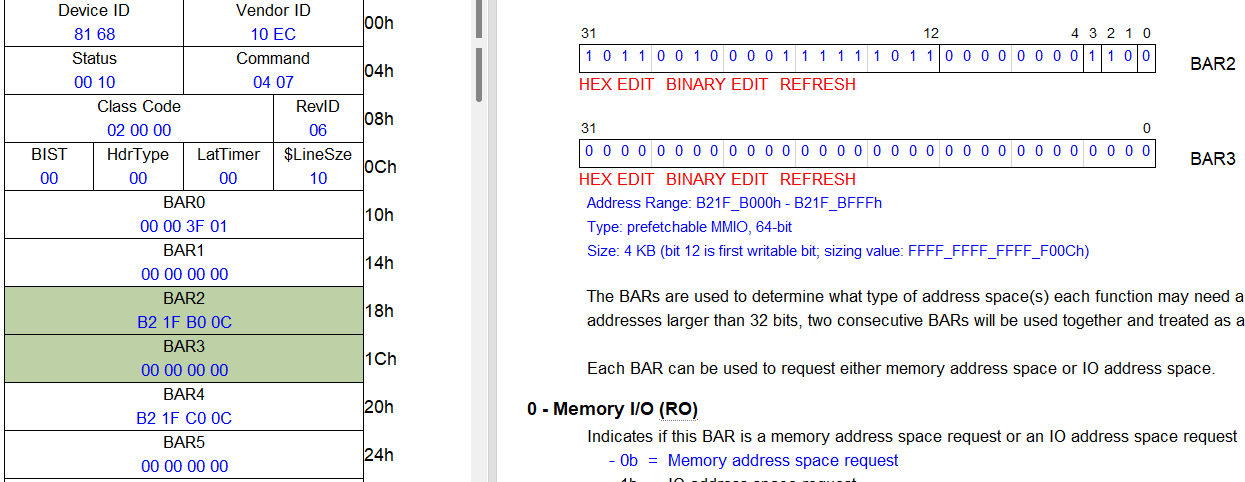
Task: Select the Vendor ID value 10 EC
Action: click(273, 34)
